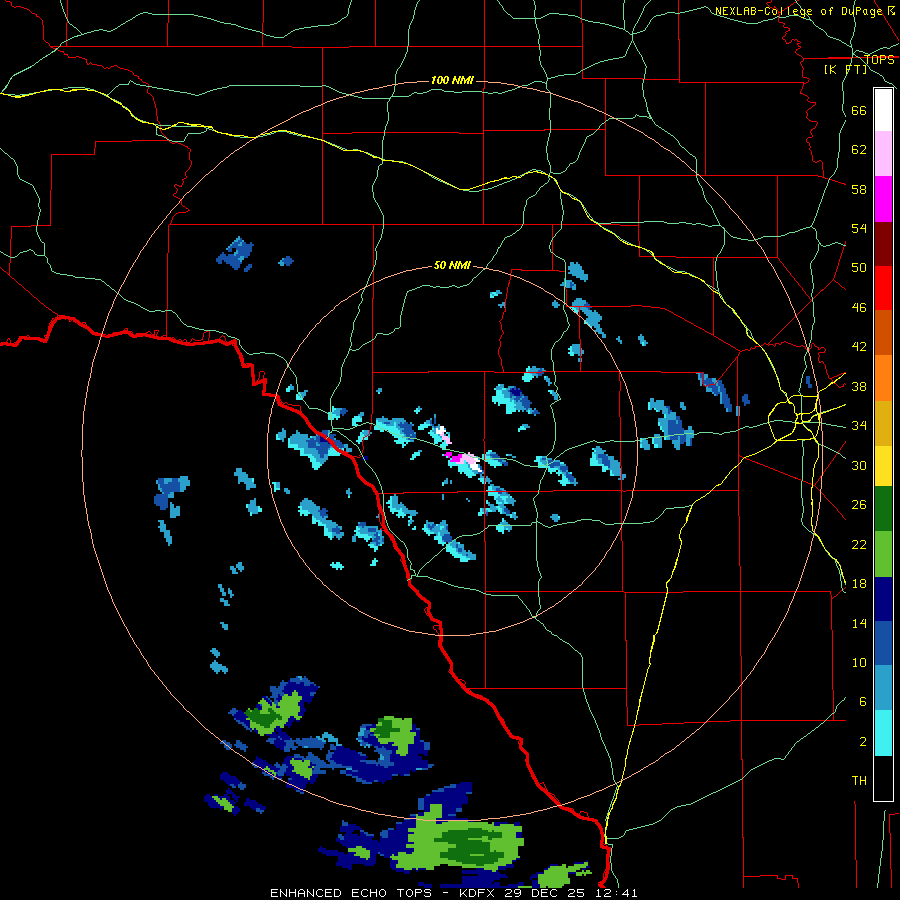The image size is (900, 900).
Task: Select the dark green swatch near the 26 label
Action: pyautogui.click(x=883, y=509)
